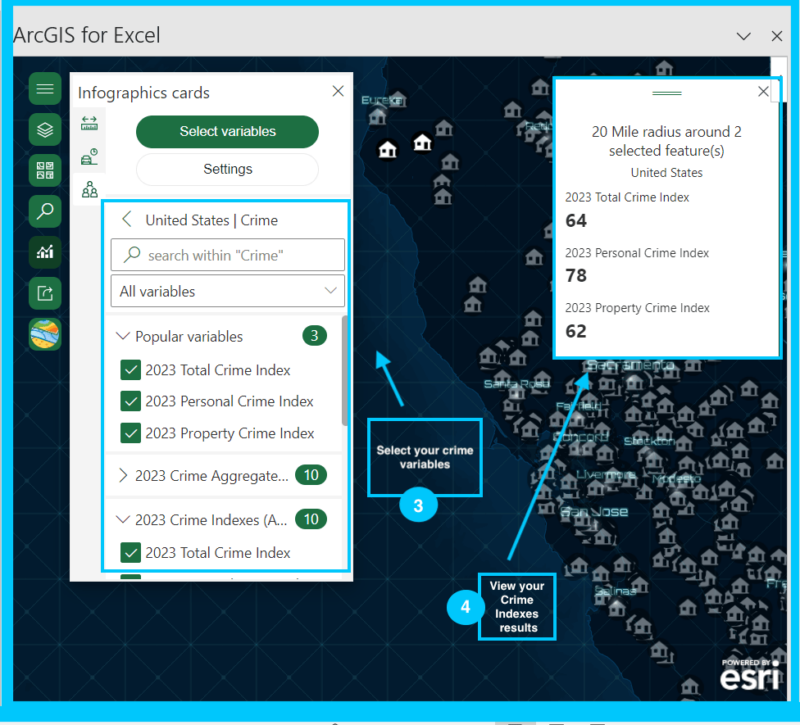Image resolution: width=800 pixels, height=725 pixels.
Task: Select the analysis chart icon
Action: (45, 252)
